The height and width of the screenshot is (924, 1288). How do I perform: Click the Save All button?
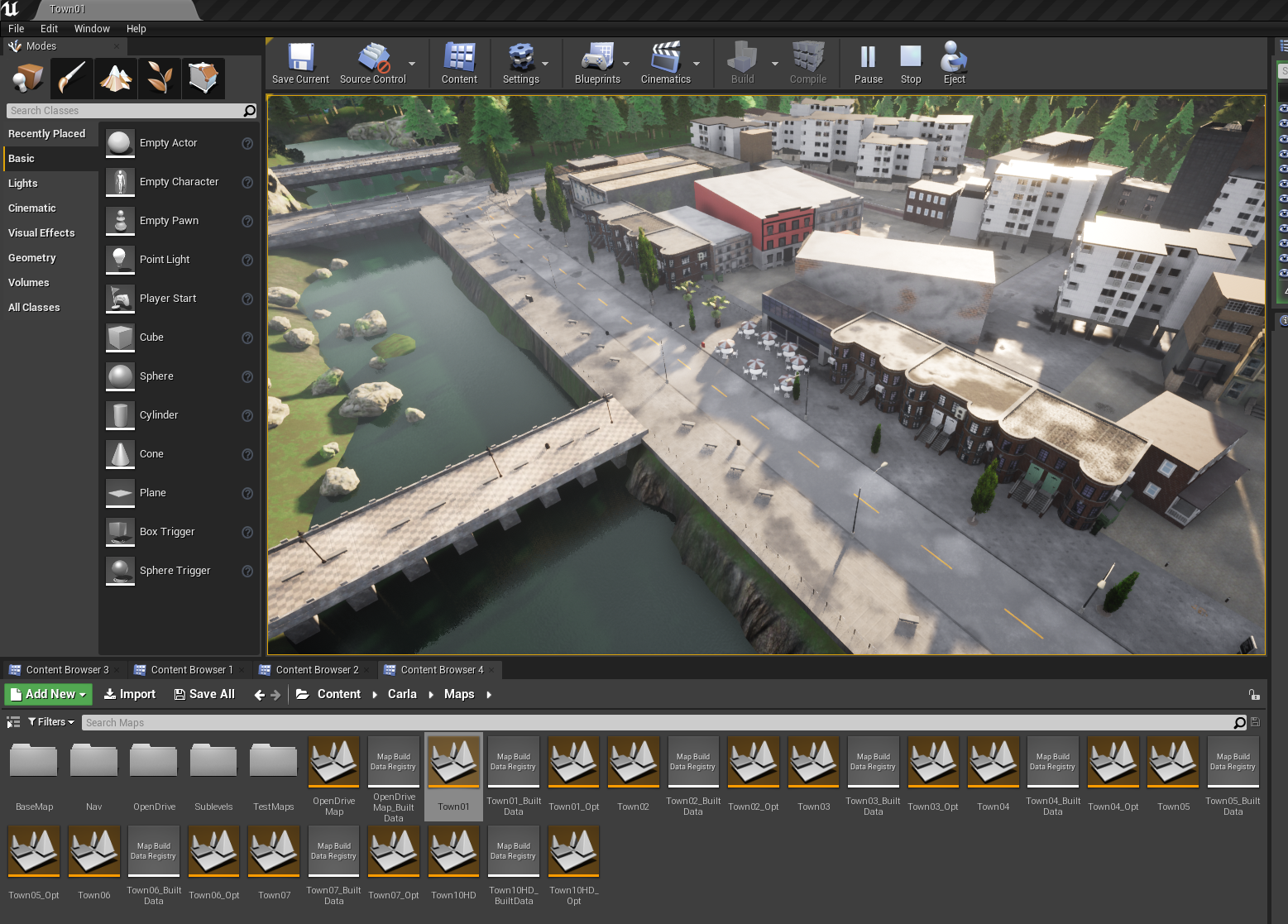[x=204, y=694]
